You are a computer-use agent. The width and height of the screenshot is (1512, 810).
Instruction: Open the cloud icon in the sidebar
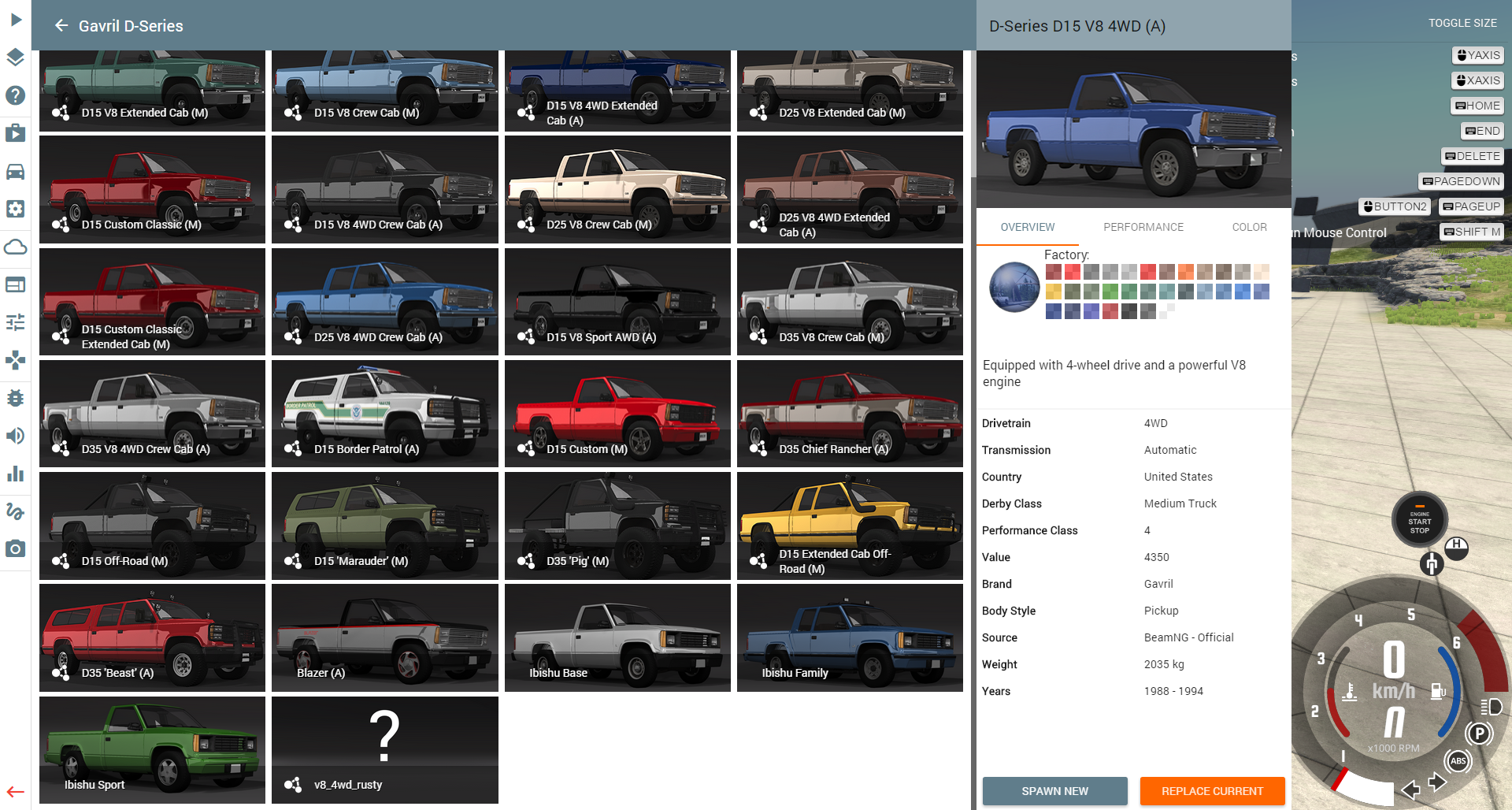point(16,247)
